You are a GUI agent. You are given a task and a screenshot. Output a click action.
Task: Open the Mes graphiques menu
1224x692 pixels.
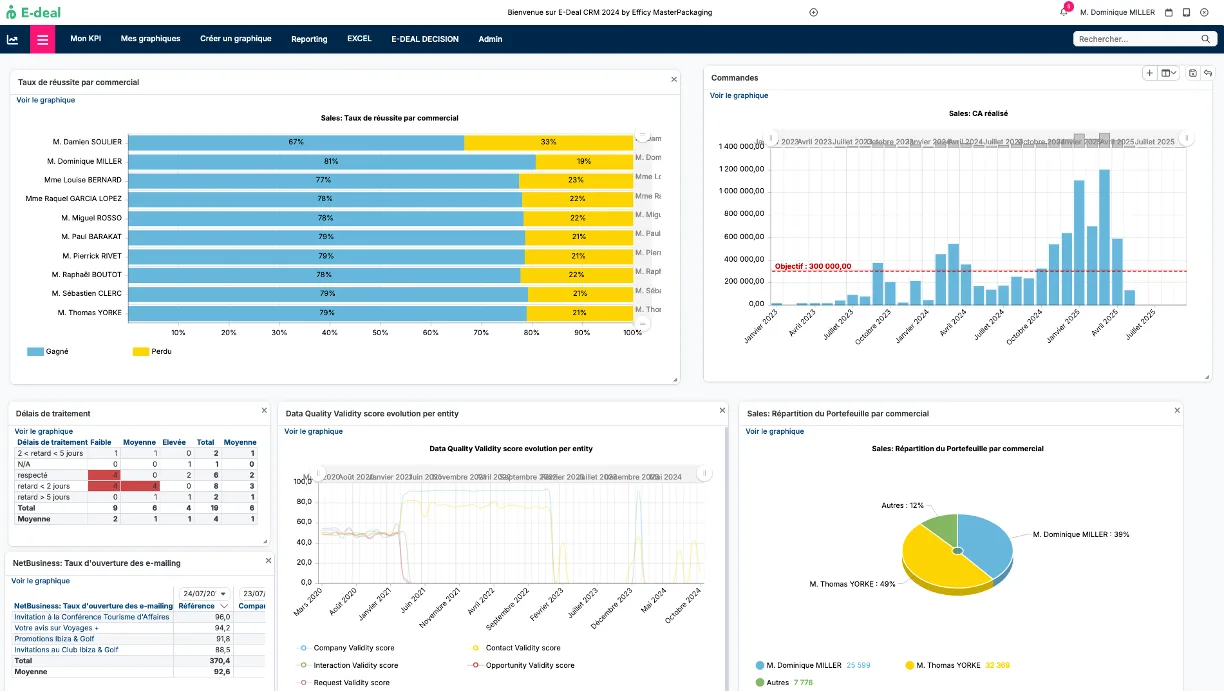pos(150,39)
